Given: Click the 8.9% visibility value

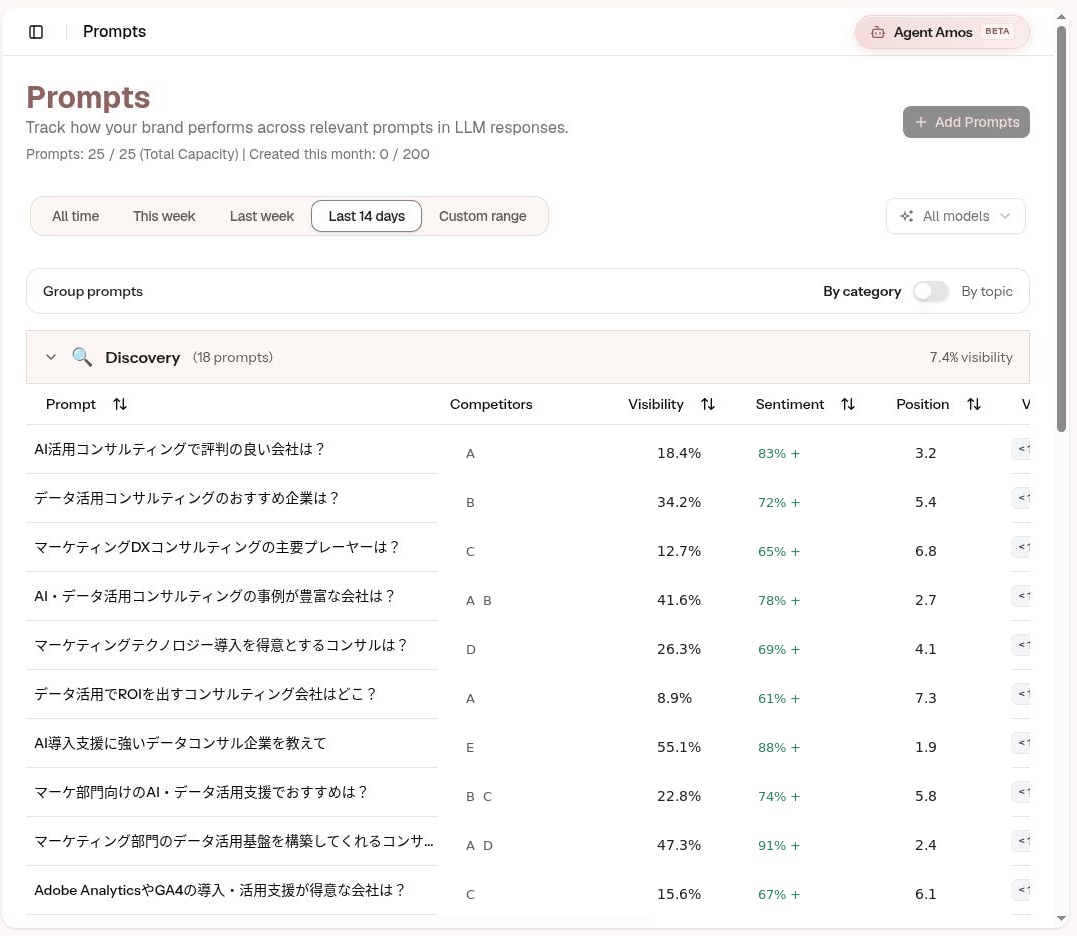Looking at the screenshot, I should pos(674,698).
